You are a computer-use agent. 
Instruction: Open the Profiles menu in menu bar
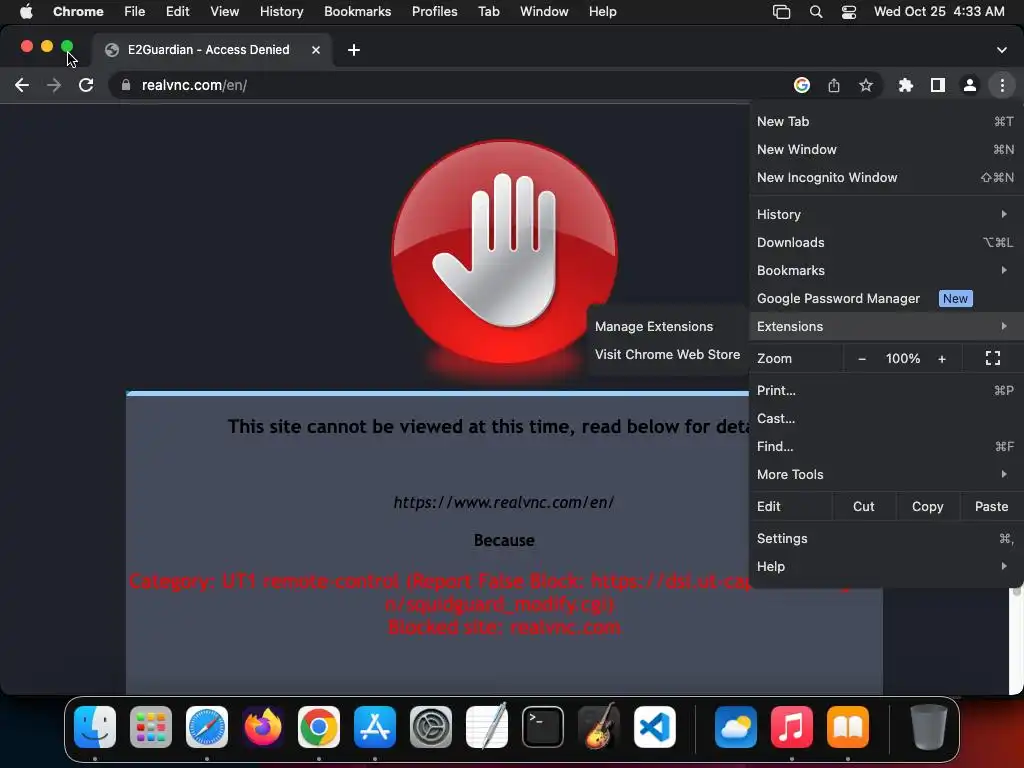pos(434,12)
